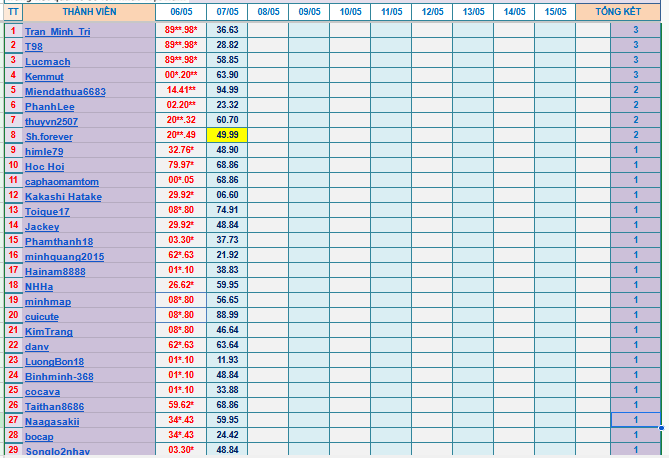The height and width of the screenshot is (458, 669).
Task: Open Jackey member link
Action: click(x=42, y=227)
